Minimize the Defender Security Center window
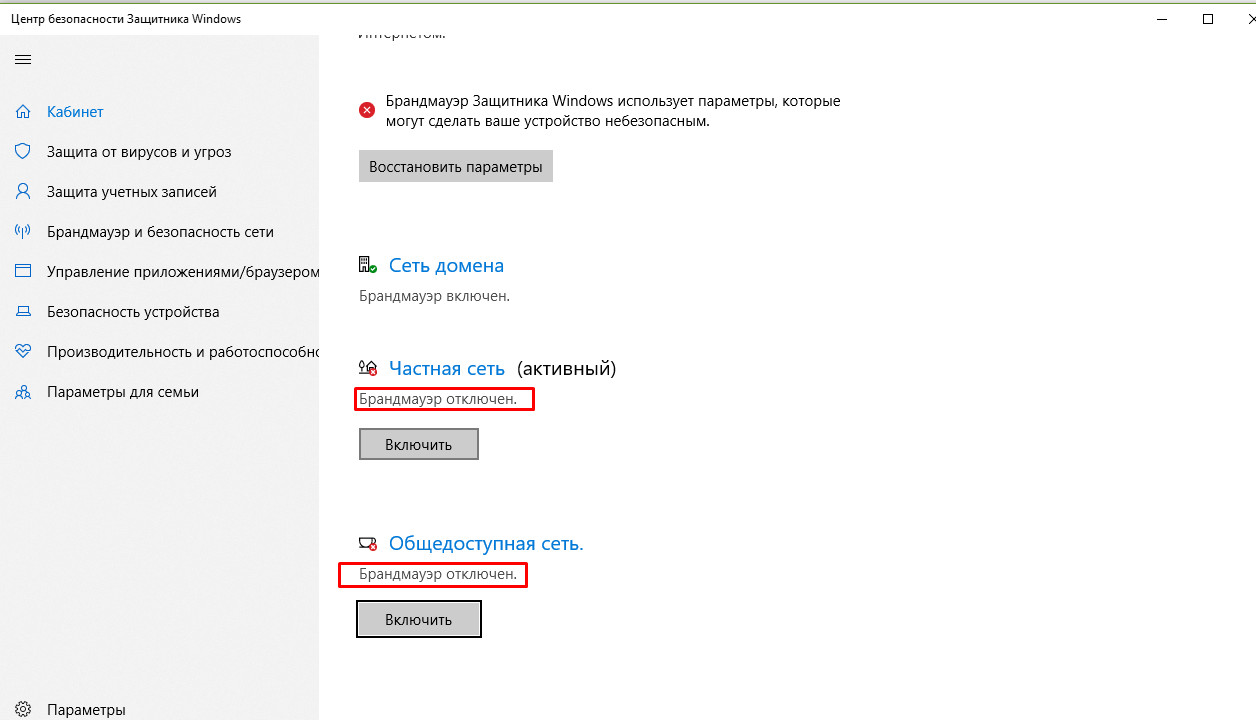 pyautogui.click(x=1161, y=19)
